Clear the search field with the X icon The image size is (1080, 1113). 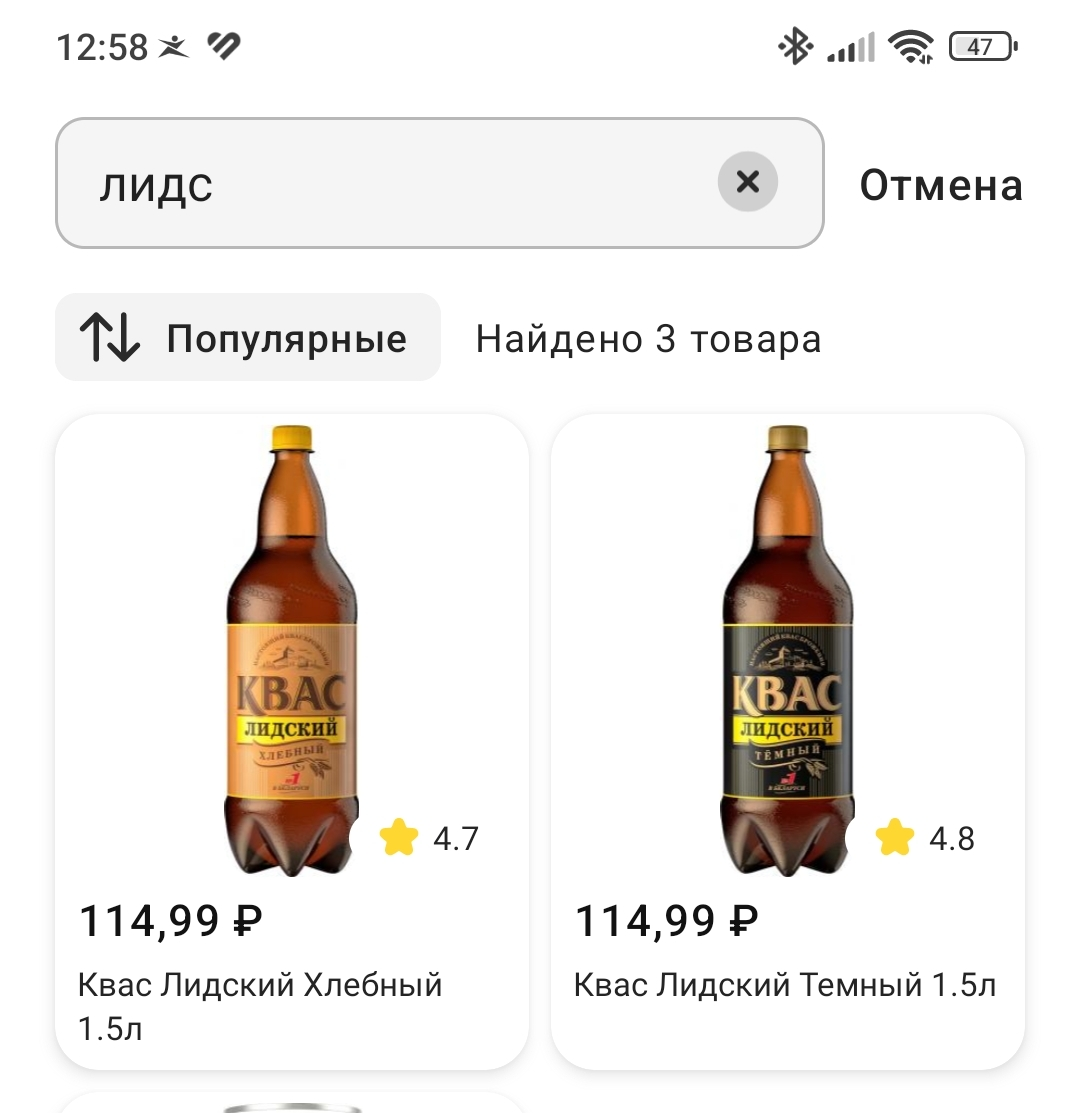748,182
